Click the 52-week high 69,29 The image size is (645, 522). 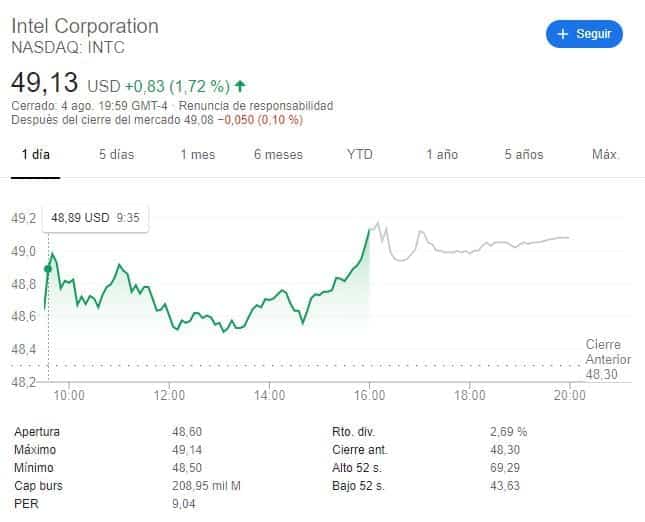tap(505, 468)
